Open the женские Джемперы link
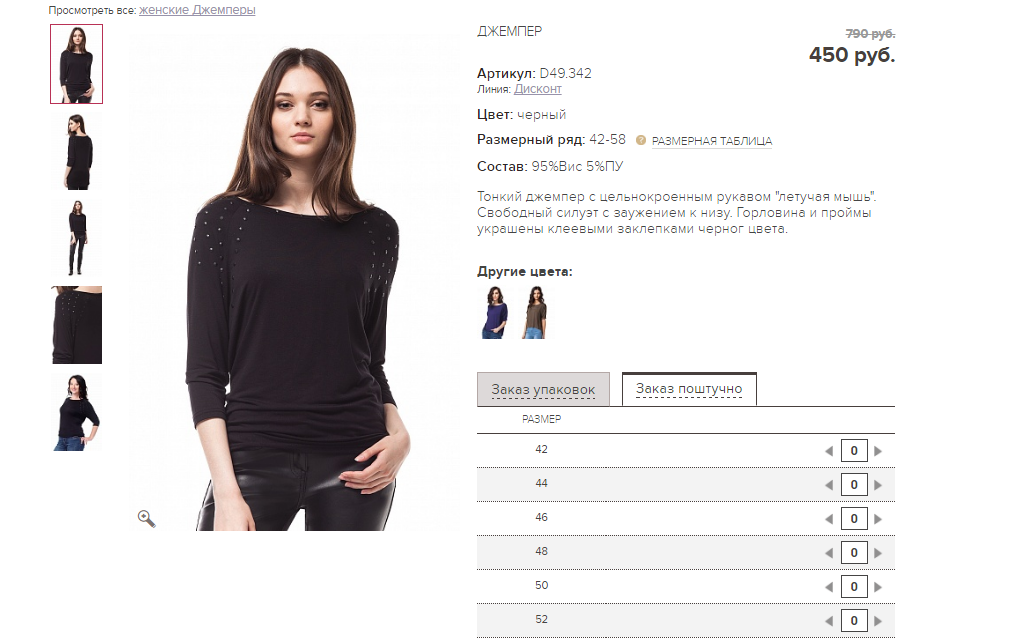Viewport: 1016px width, 639px height. click(197, 10)
